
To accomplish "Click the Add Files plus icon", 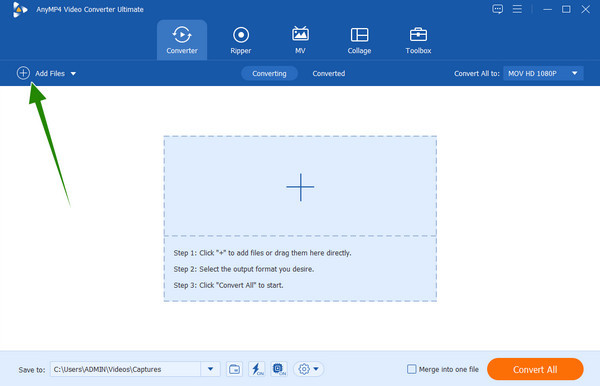I will (x=23, y=73).
